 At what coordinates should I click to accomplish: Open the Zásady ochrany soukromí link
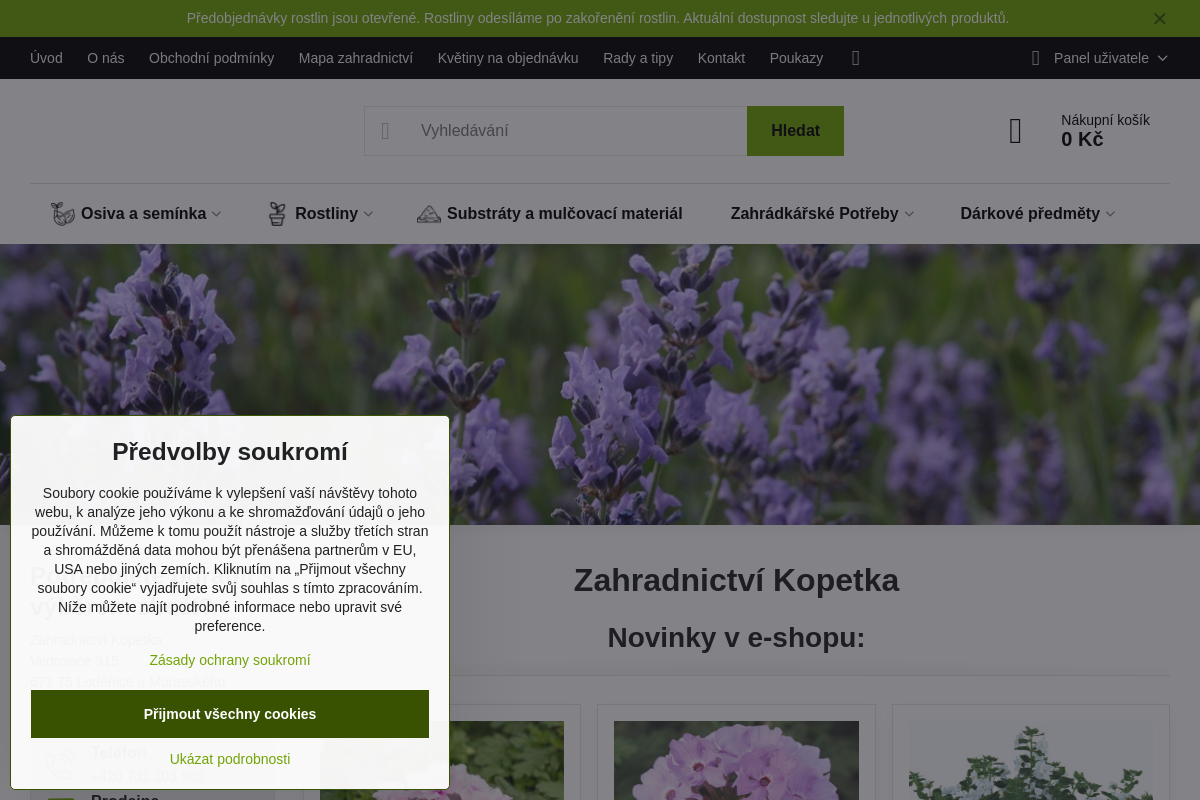click(x=229, y=660)
